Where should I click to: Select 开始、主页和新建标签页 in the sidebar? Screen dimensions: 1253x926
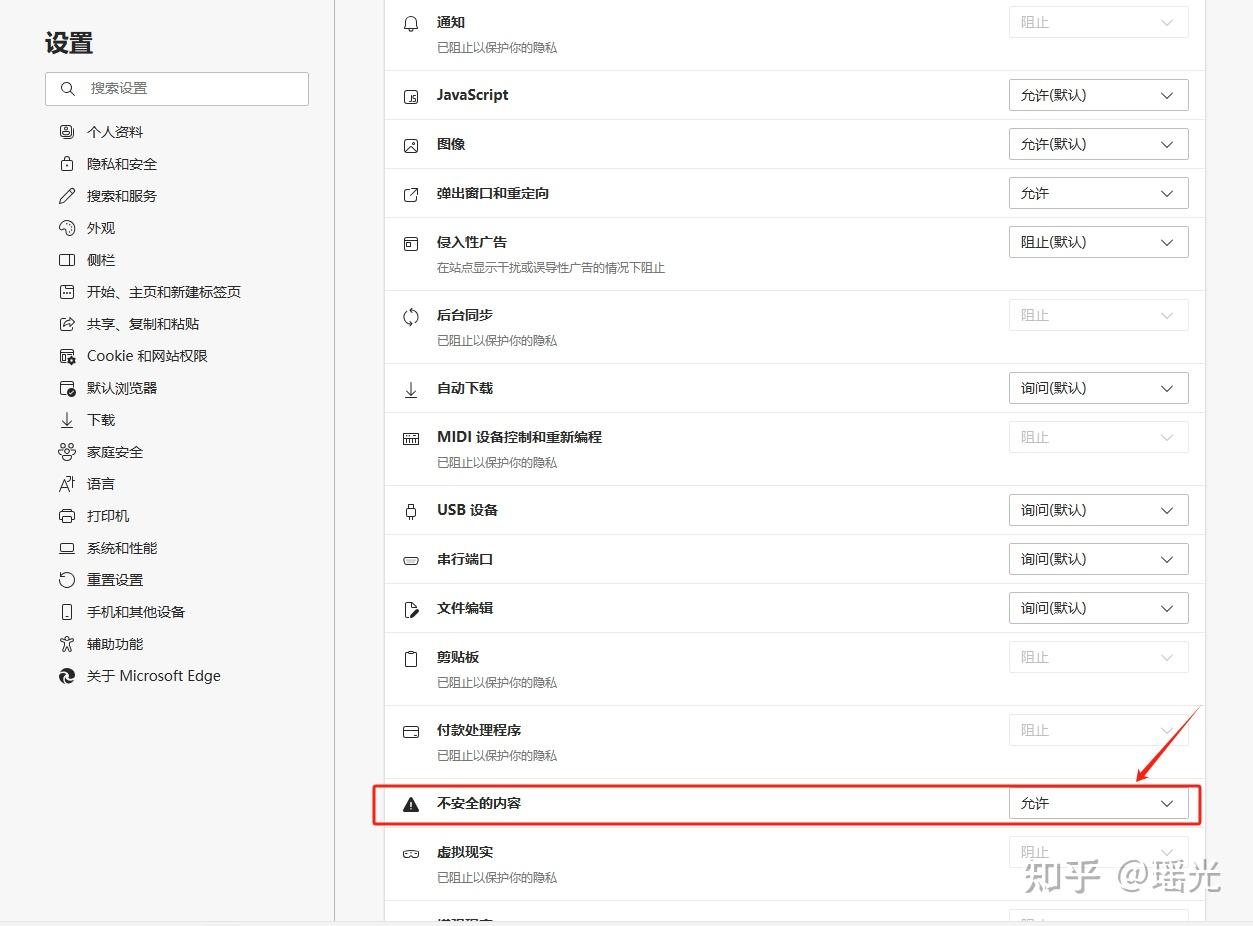[164, 292]
